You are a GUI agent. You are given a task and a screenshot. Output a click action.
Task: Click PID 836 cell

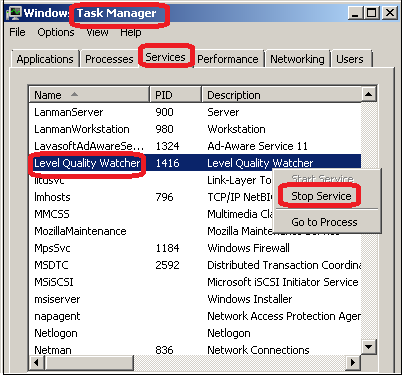tap(164, 350)
